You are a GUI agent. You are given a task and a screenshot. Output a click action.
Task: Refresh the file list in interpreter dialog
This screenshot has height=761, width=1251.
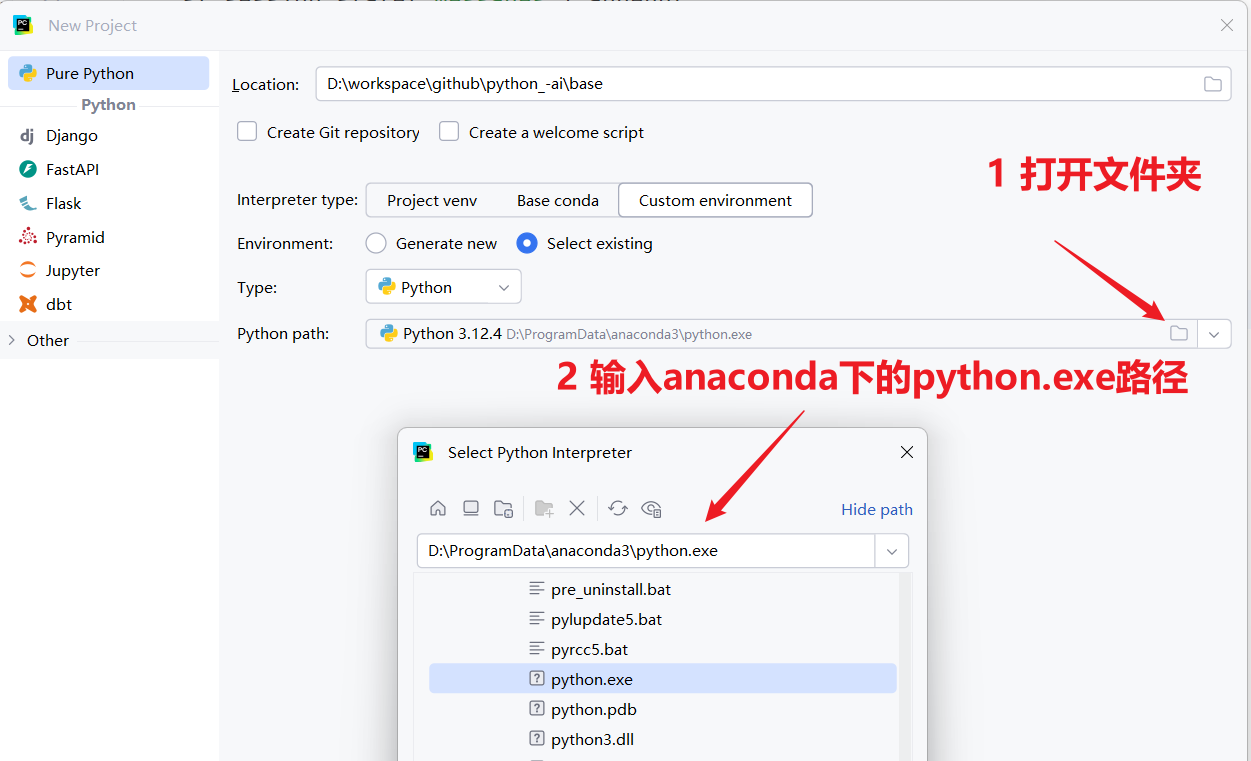[x=618, y=508]
